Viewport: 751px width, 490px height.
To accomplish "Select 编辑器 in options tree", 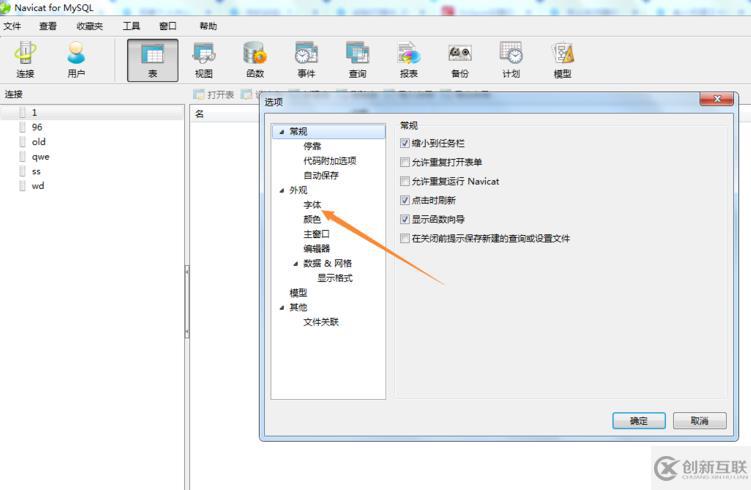I will pyautogui.click(x=317, y=249).
